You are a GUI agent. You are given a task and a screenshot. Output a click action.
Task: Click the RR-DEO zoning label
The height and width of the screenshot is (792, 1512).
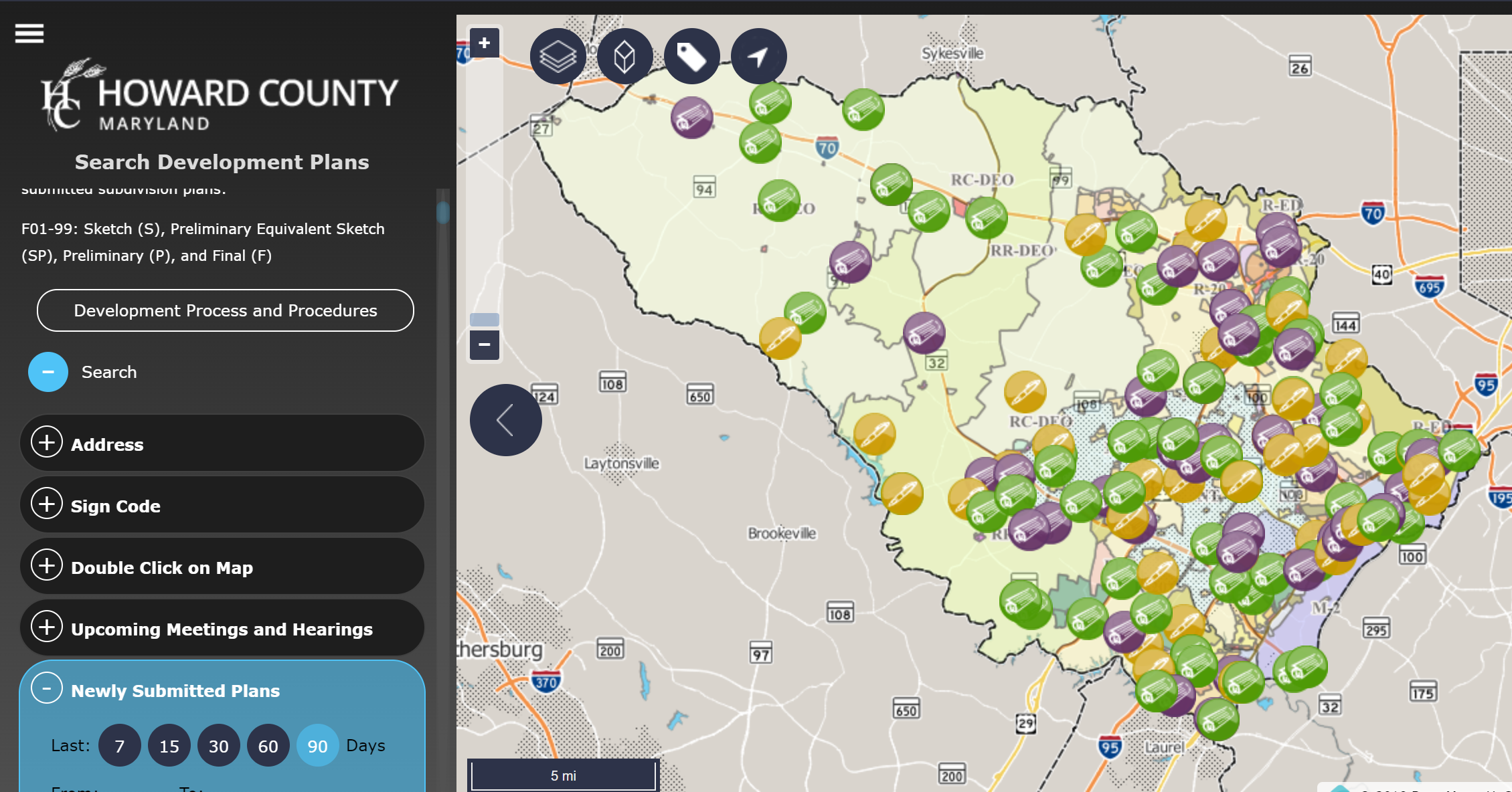point(1022,251)
